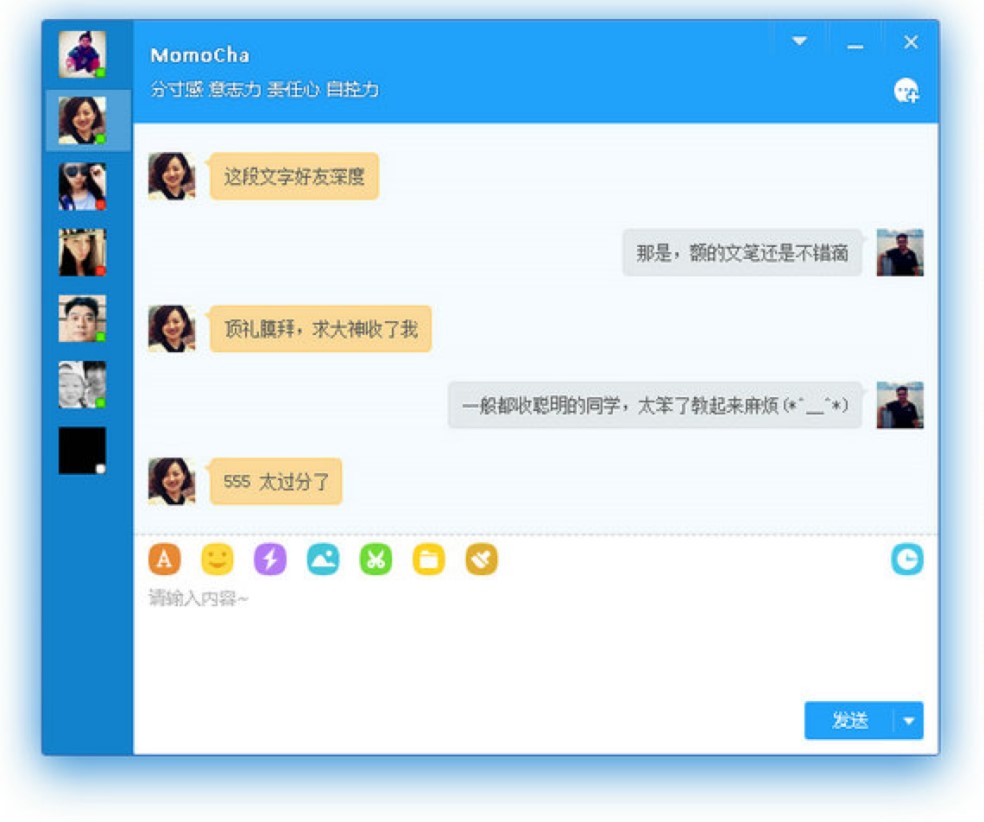
Task: Select sidebar contact with black-and-white photo
Action: point(82,385)
